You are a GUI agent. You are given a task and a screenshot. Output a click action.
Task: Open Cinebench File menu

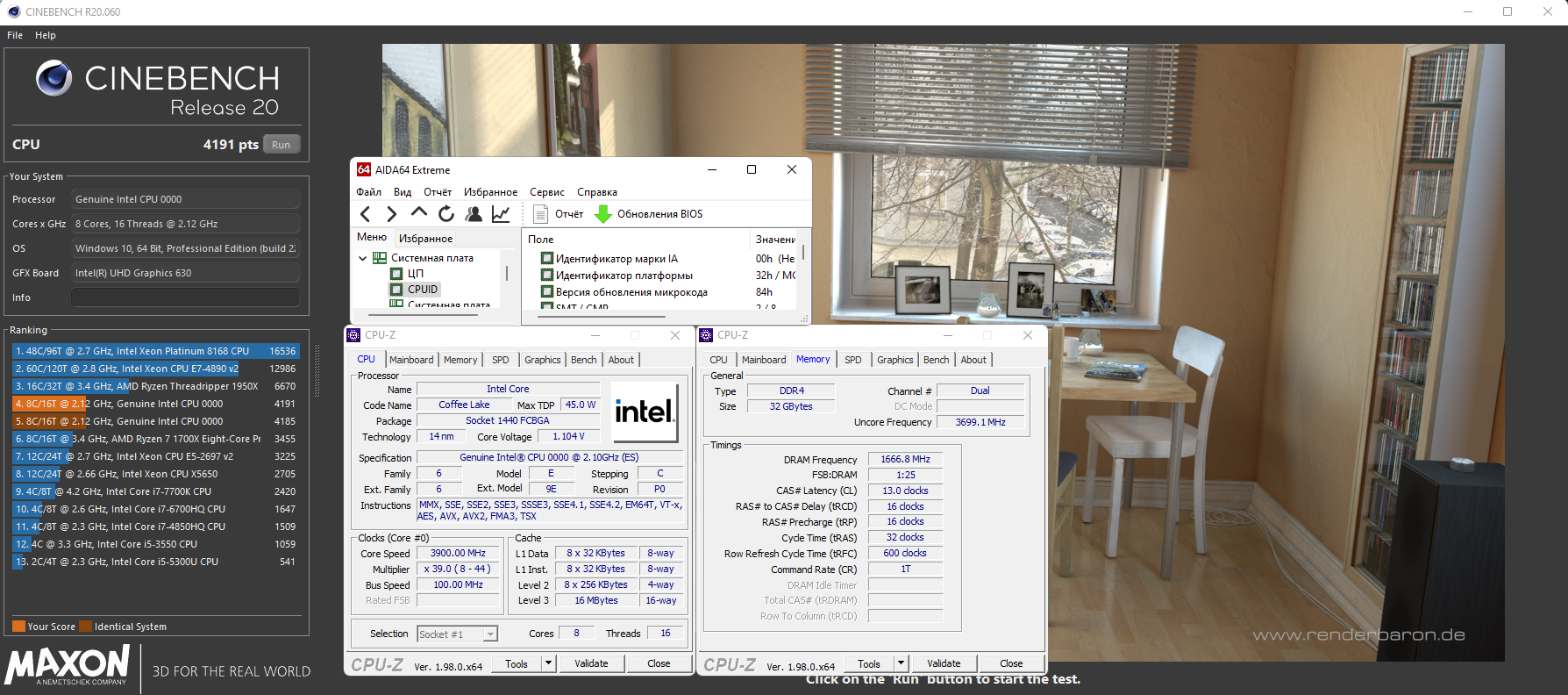coord(15,35)
